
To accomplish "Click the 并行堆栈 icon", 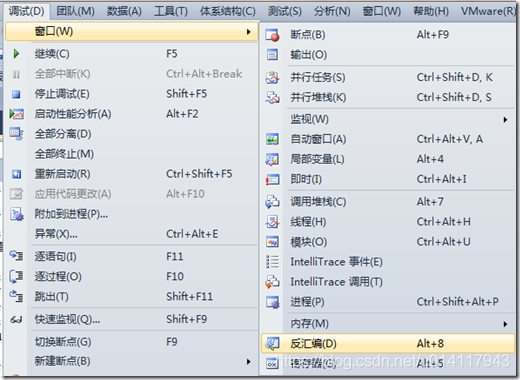I will (272, 97).
